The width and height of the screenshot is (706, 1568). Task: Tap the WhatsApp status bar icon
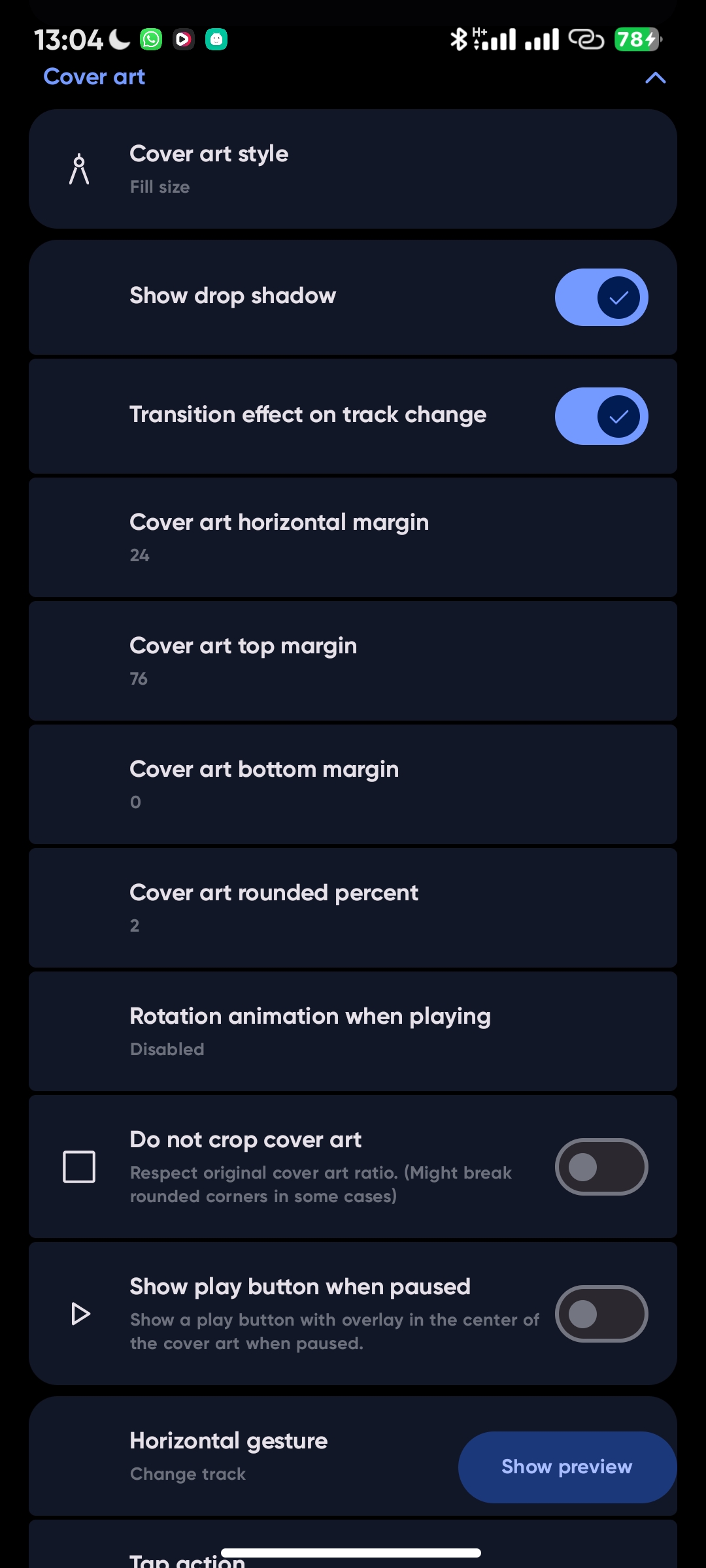tap(151, 39)
